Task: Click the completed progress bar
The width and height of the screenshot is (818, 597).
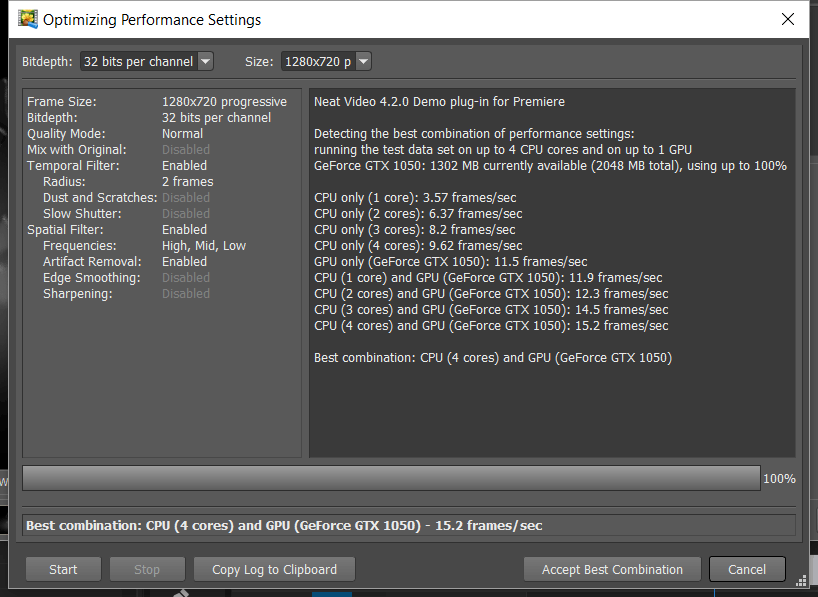Action: point(391,478)
